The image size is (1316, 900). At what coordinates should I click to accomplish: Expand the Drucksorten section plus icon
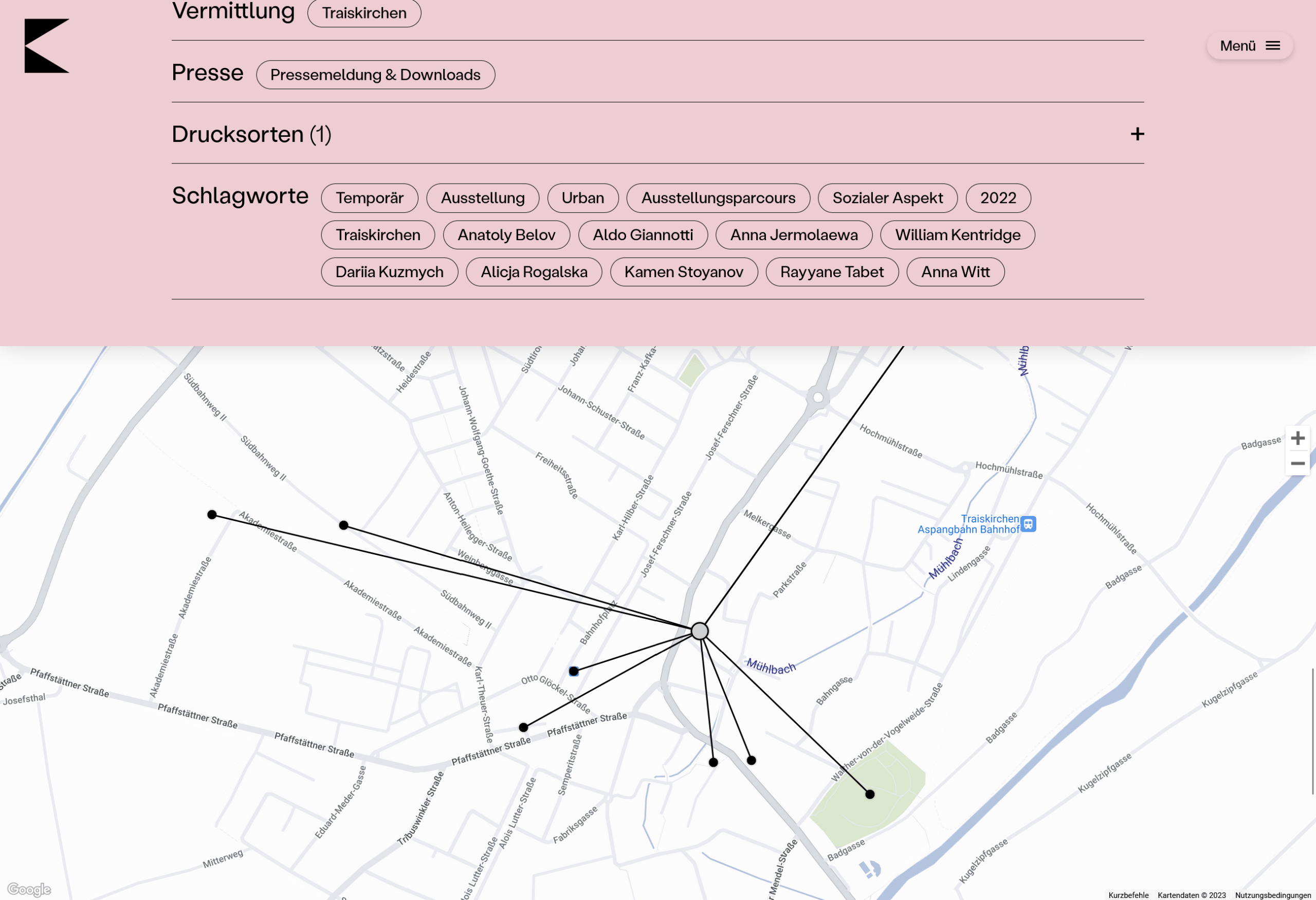[x=1137, y=134]
